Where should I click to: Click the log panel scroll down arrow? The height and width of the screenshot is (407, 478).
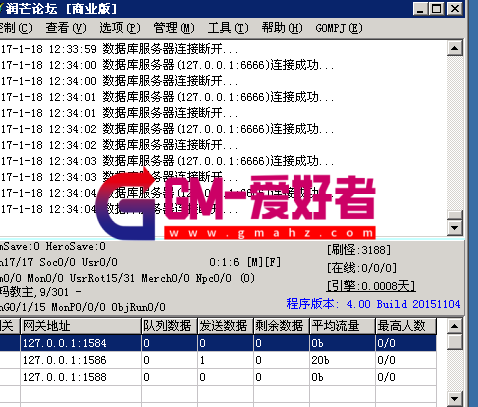pos(455,228)
